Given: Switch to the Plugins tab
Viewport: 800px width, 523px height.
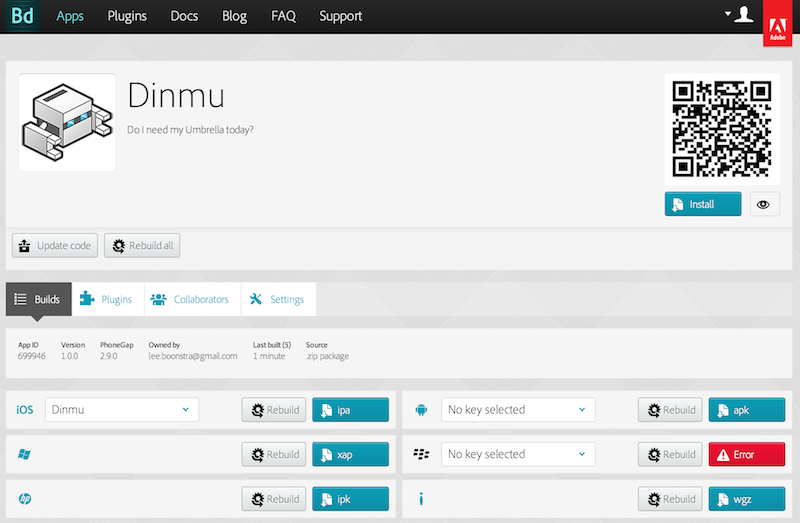Looking at the screenshot, I should 108,299.
